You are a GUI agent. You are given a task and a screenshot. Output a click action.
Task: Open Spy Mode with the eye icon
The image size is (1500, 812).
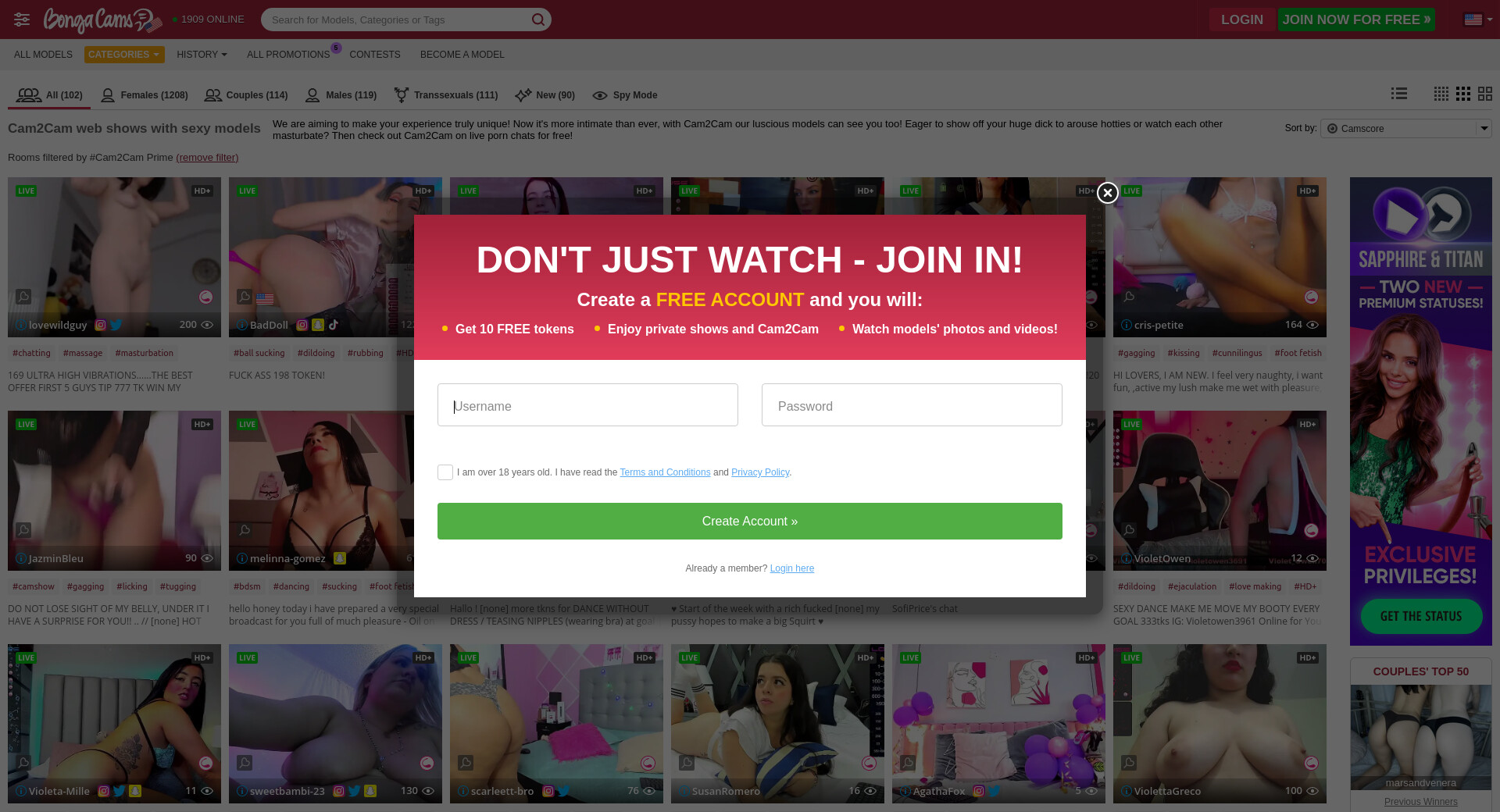[624, 95]
